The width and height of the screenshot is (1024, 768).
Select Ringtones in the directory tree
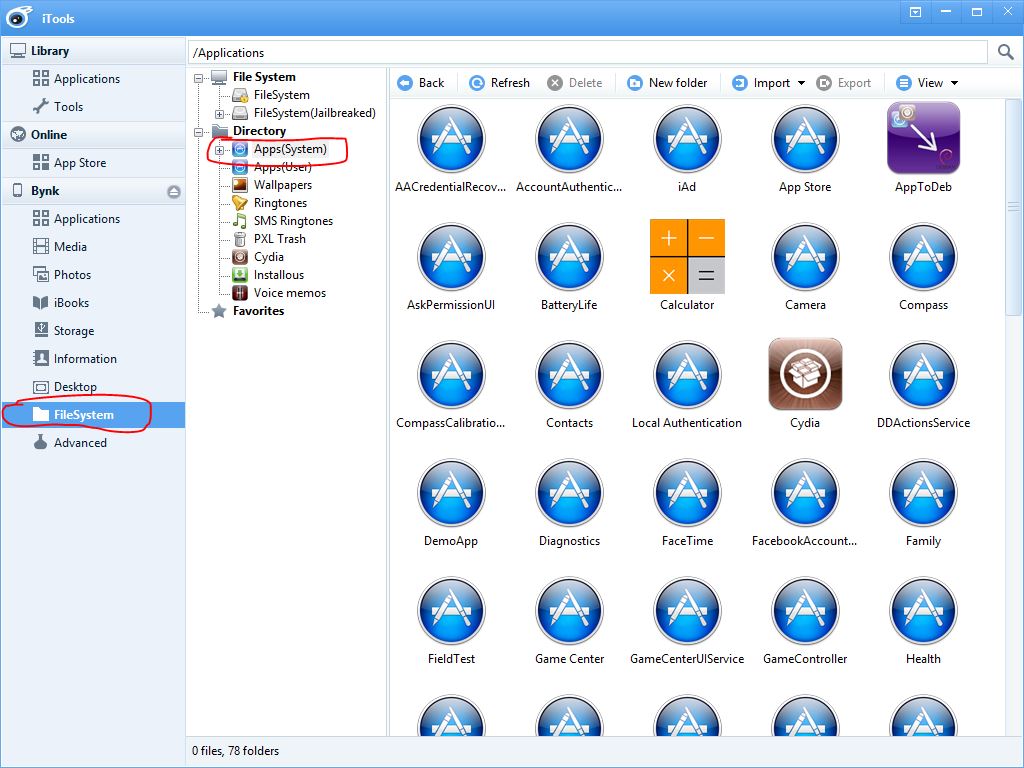280,203
